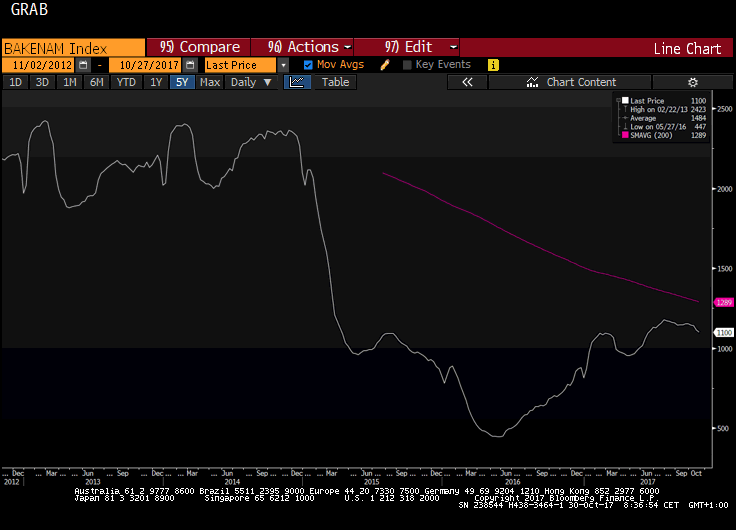The width and height of the screenshot is (736, 530).
Task: Click the pencil edit moving averages icon
Action: tap(385, 65)
